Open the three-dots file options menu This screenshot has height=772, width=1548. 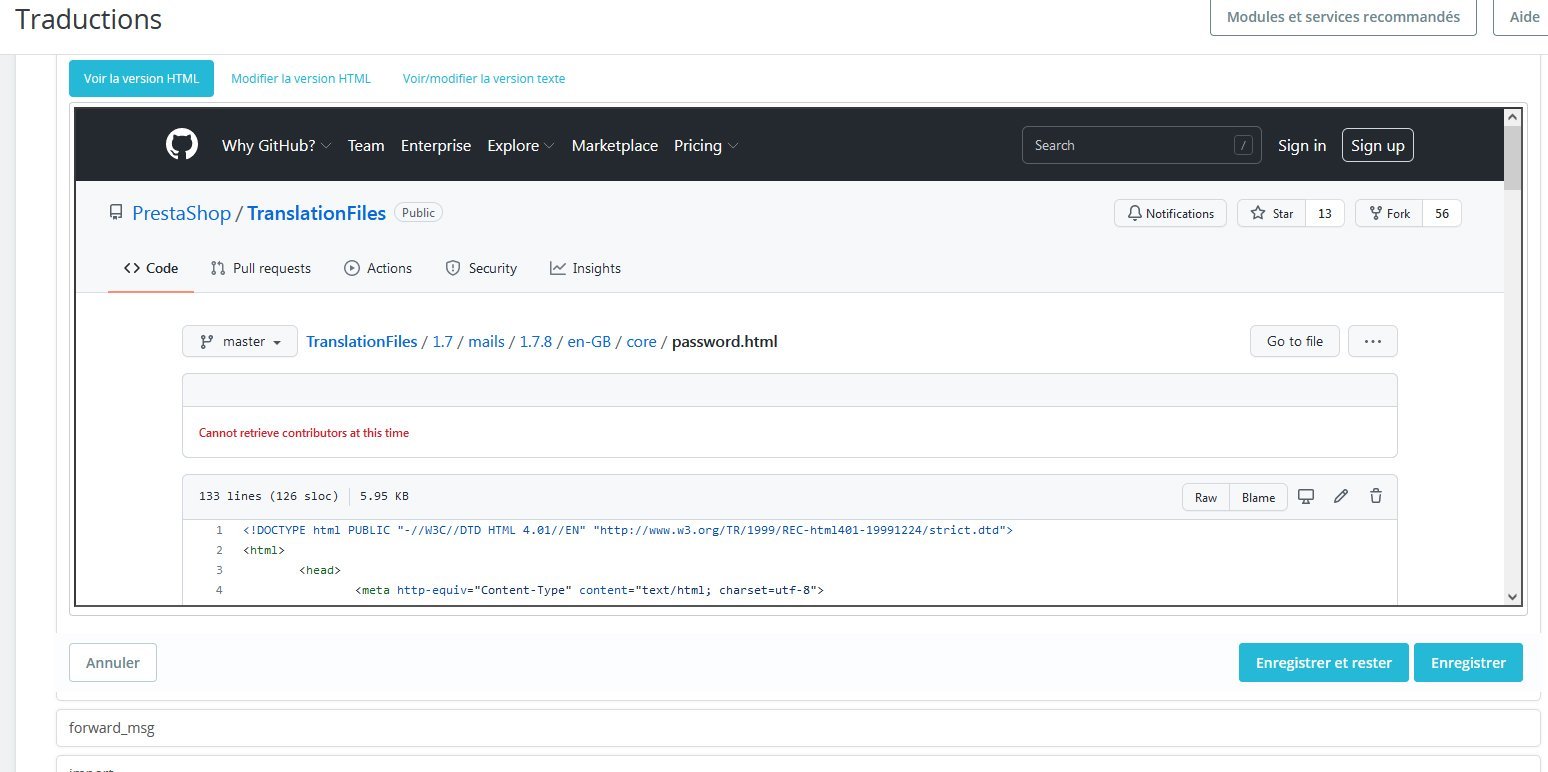[x=1373, y=341]
